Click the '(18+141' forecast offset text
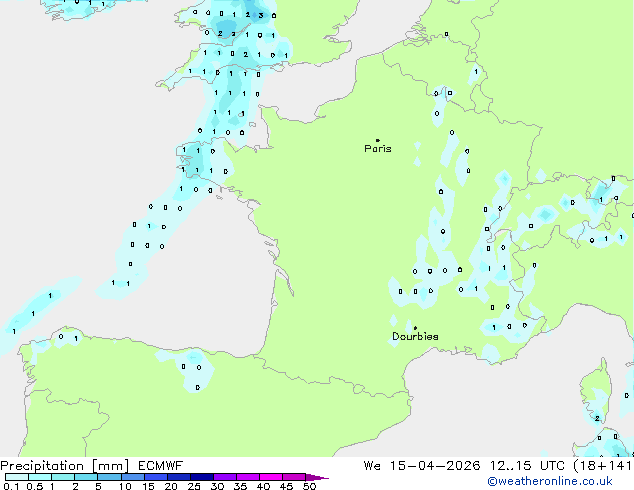 pos(602,466)
